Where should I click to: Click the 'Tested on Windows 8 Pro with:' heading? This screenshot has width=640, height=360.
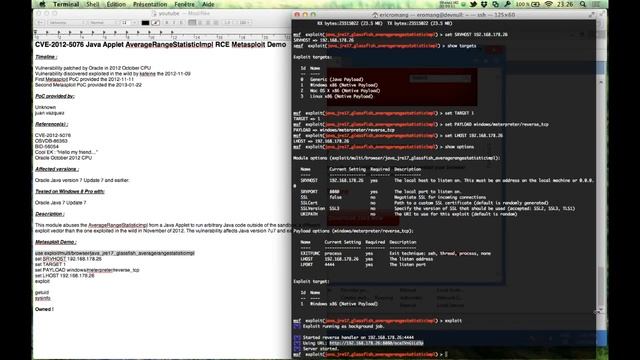70,191
